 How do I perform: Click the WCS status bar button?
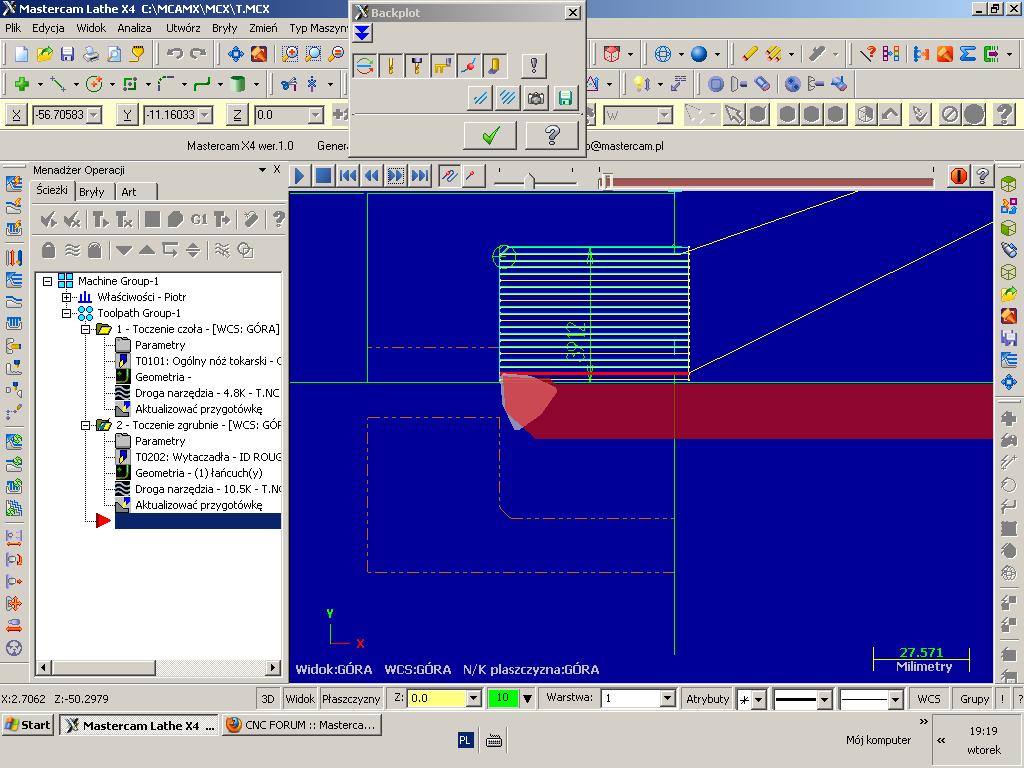(929, 699)
